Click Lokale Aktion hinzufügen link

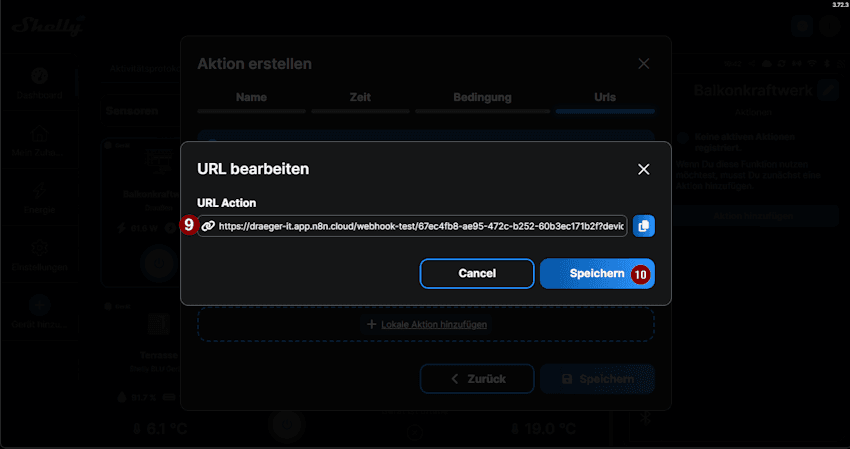coord(434,324)
